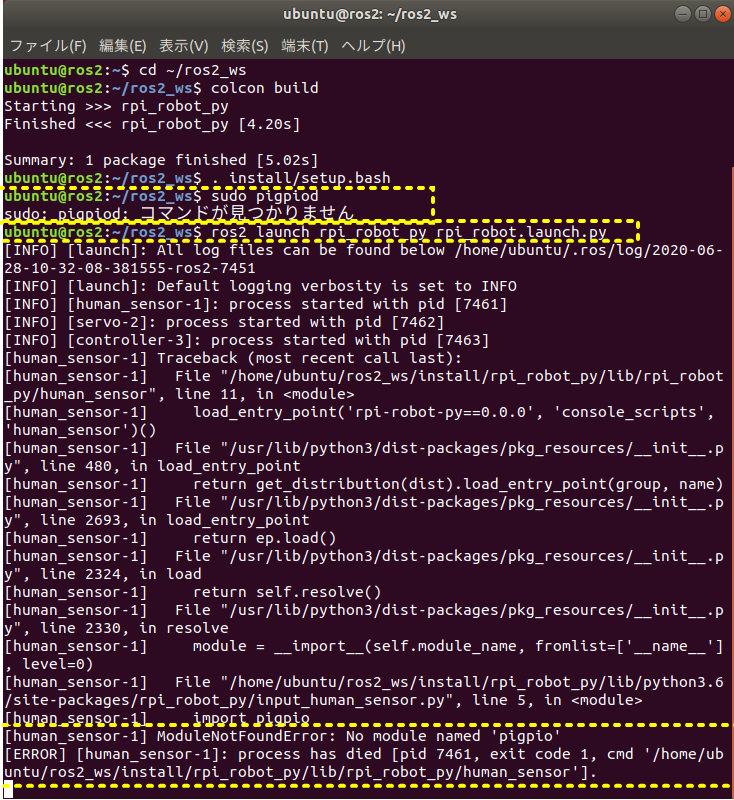Minimize the terminal window

pos(682,14)
